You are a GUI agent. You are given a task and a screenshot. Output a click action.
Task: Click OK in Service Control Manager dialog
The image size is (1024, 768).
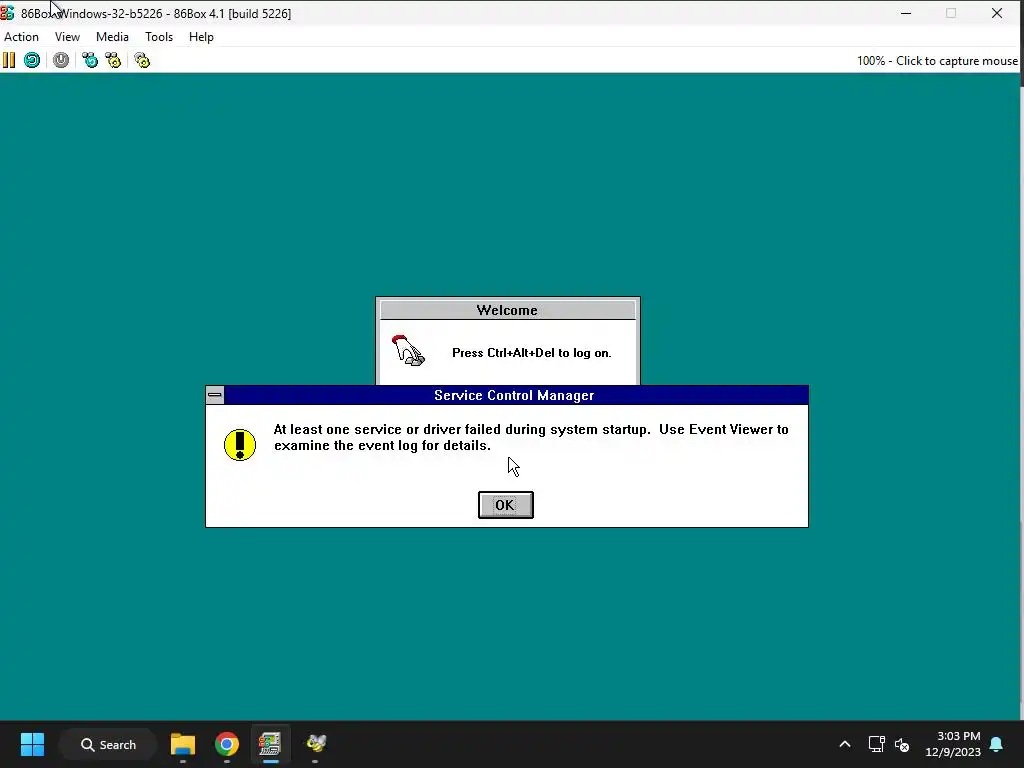(505, 505)
